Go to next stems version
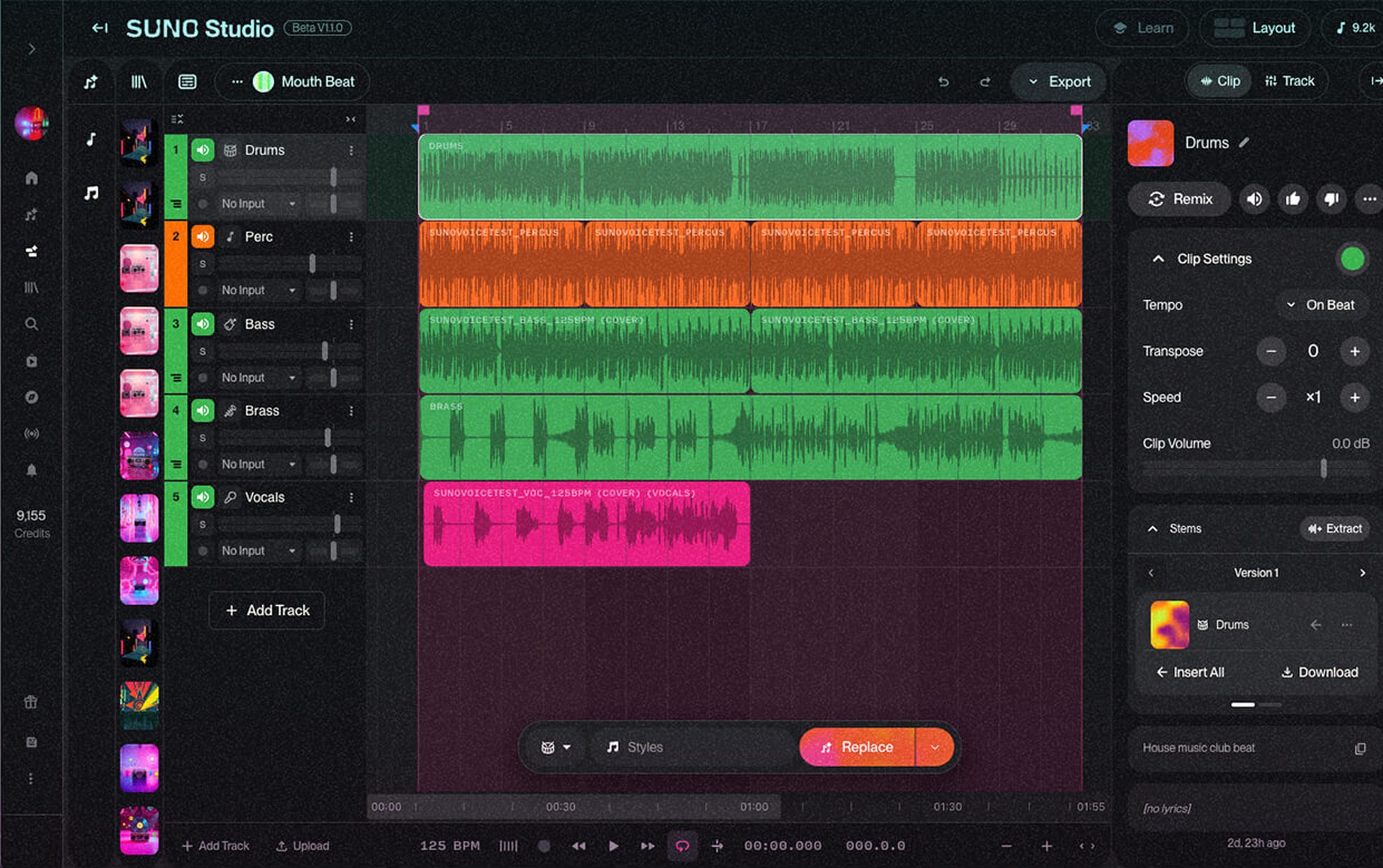The image size is (1383, 868). click(1362, 573)
